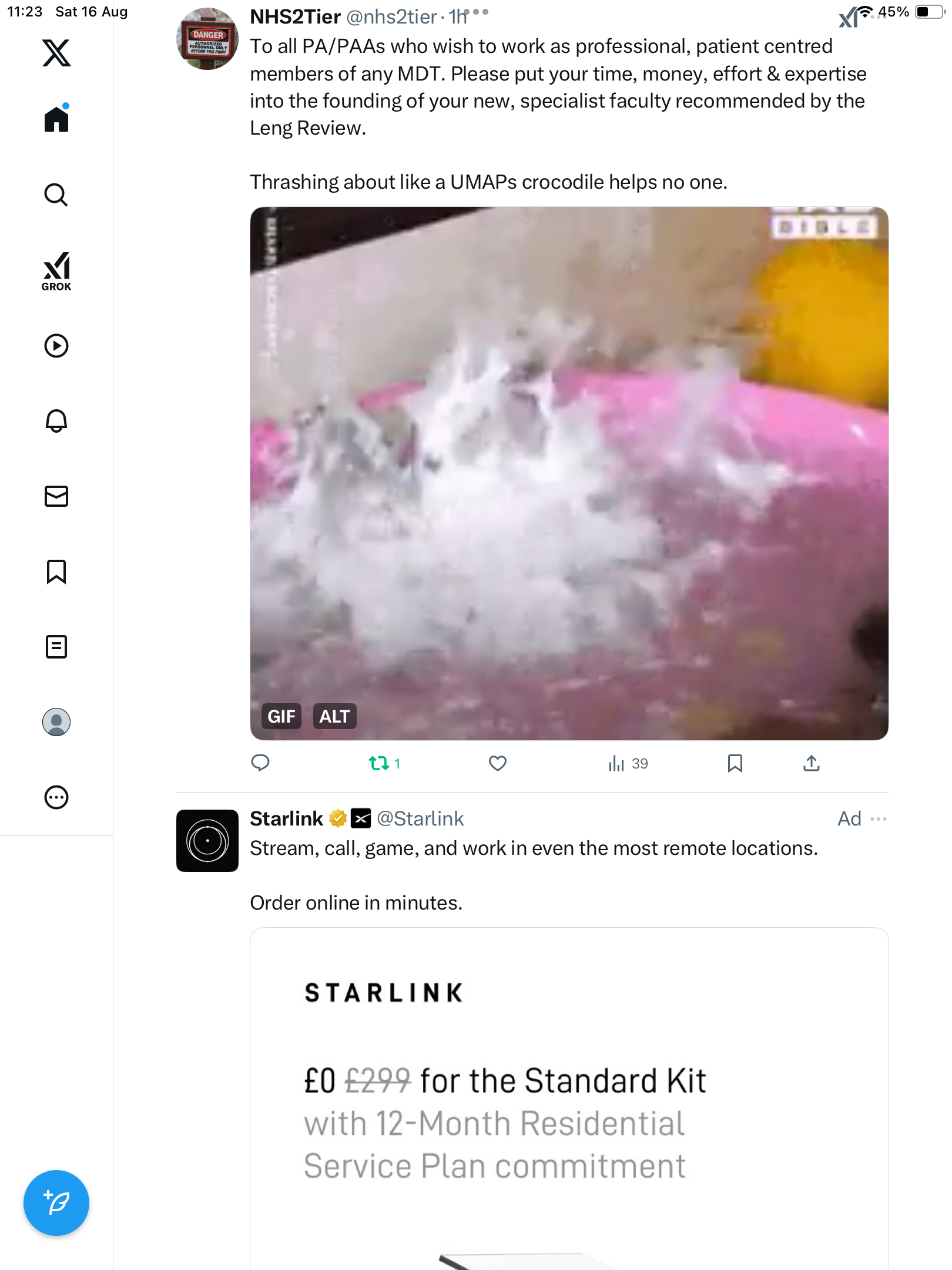Open NHS2Tier post more options
This screenshot has height=1270, width=952.
pyautogui.click(x=476, y=11)
